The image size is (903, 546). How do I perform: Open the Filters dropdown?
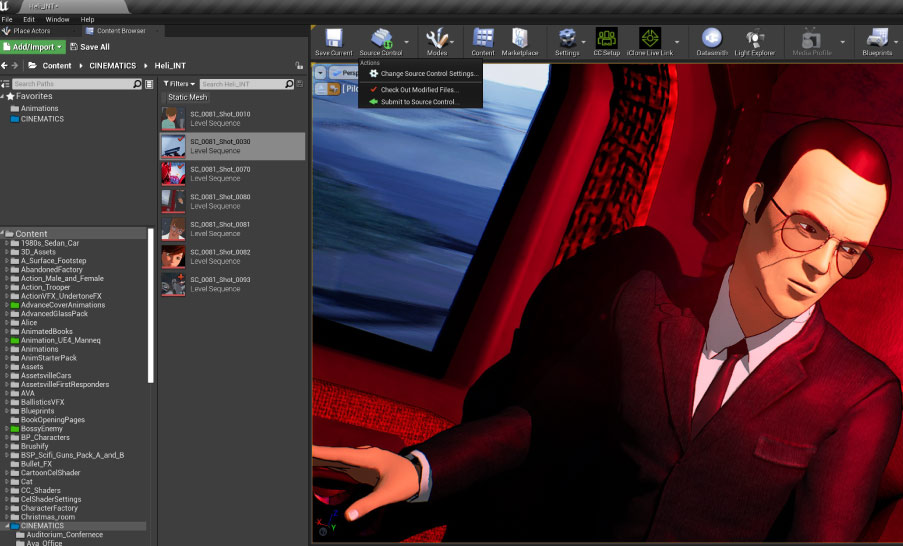[178, 84]
